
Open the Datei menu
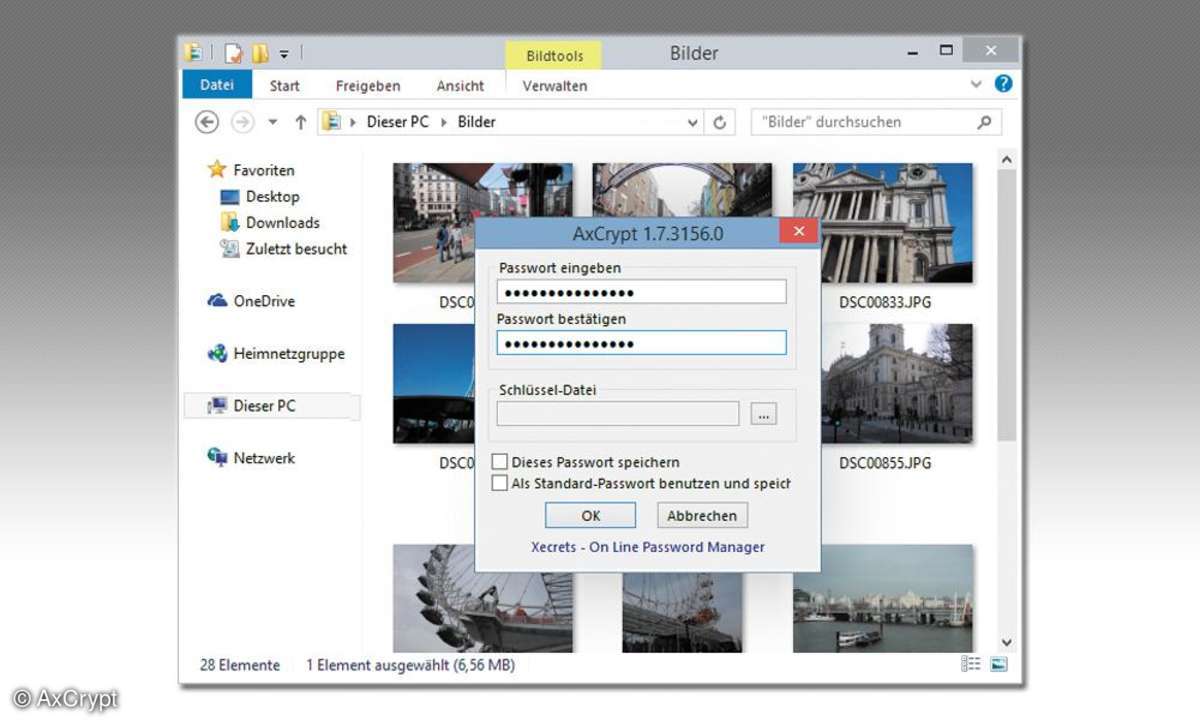(217, 85)
